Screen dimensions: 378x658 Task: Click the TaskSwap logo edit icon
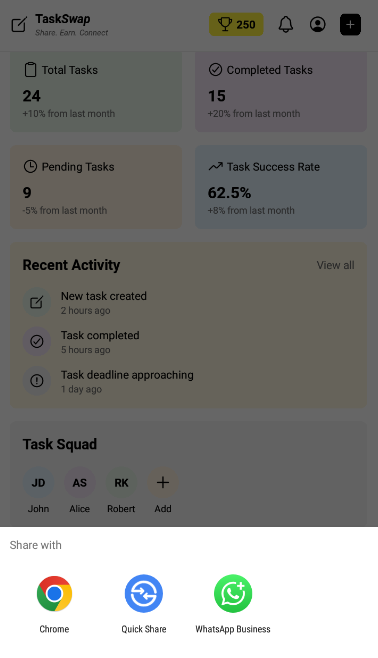19,24
